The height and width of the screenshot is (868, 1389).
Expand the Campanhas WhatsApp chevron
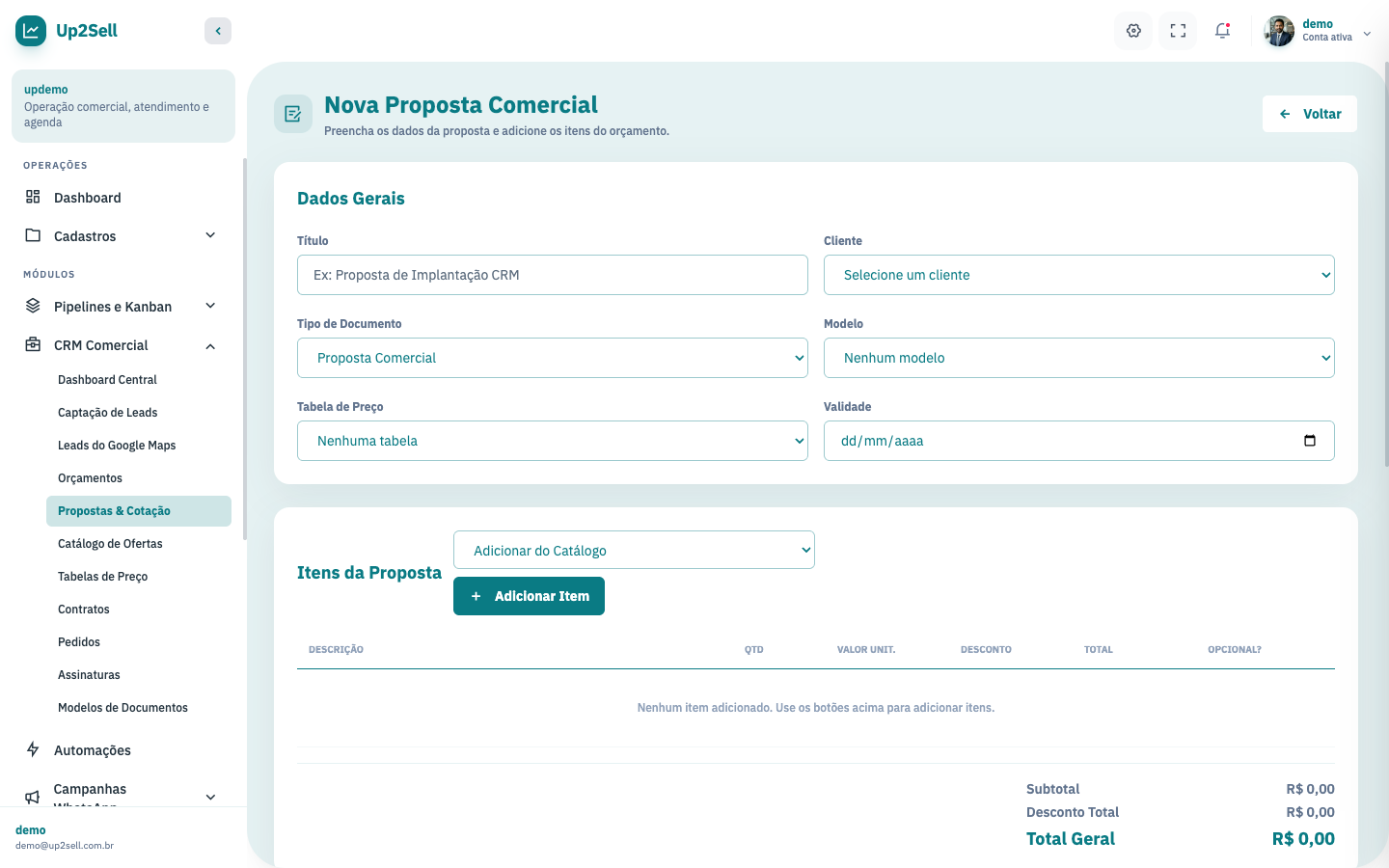[x=210, y=797]
